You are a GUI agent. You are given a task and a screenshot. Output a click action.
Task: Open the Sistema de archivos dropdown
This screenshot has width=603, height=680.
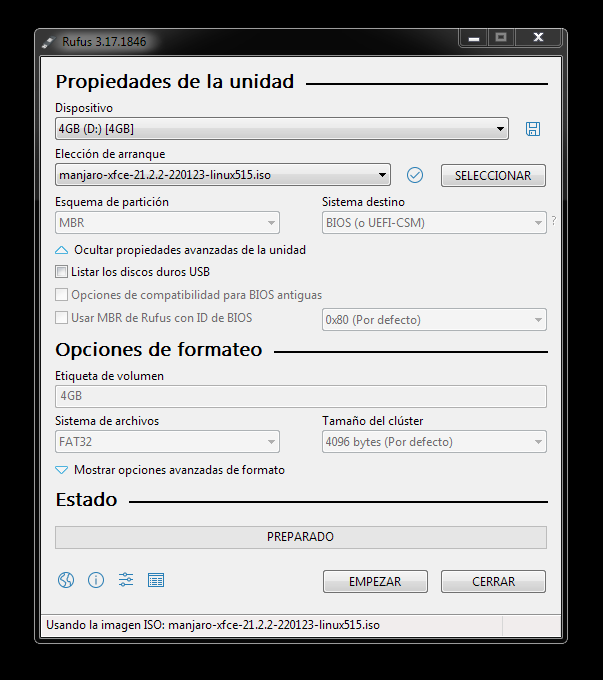167,442
